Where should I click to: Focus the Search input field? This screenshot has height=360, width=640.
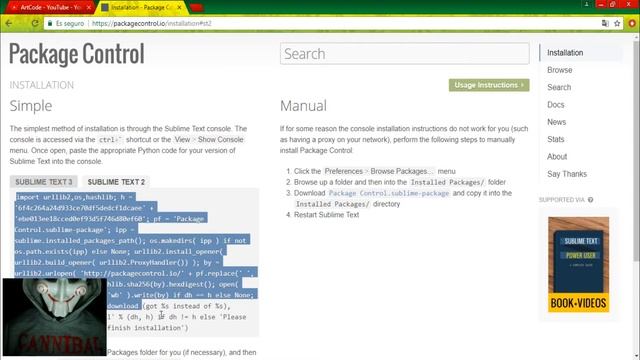click(404, 53)
